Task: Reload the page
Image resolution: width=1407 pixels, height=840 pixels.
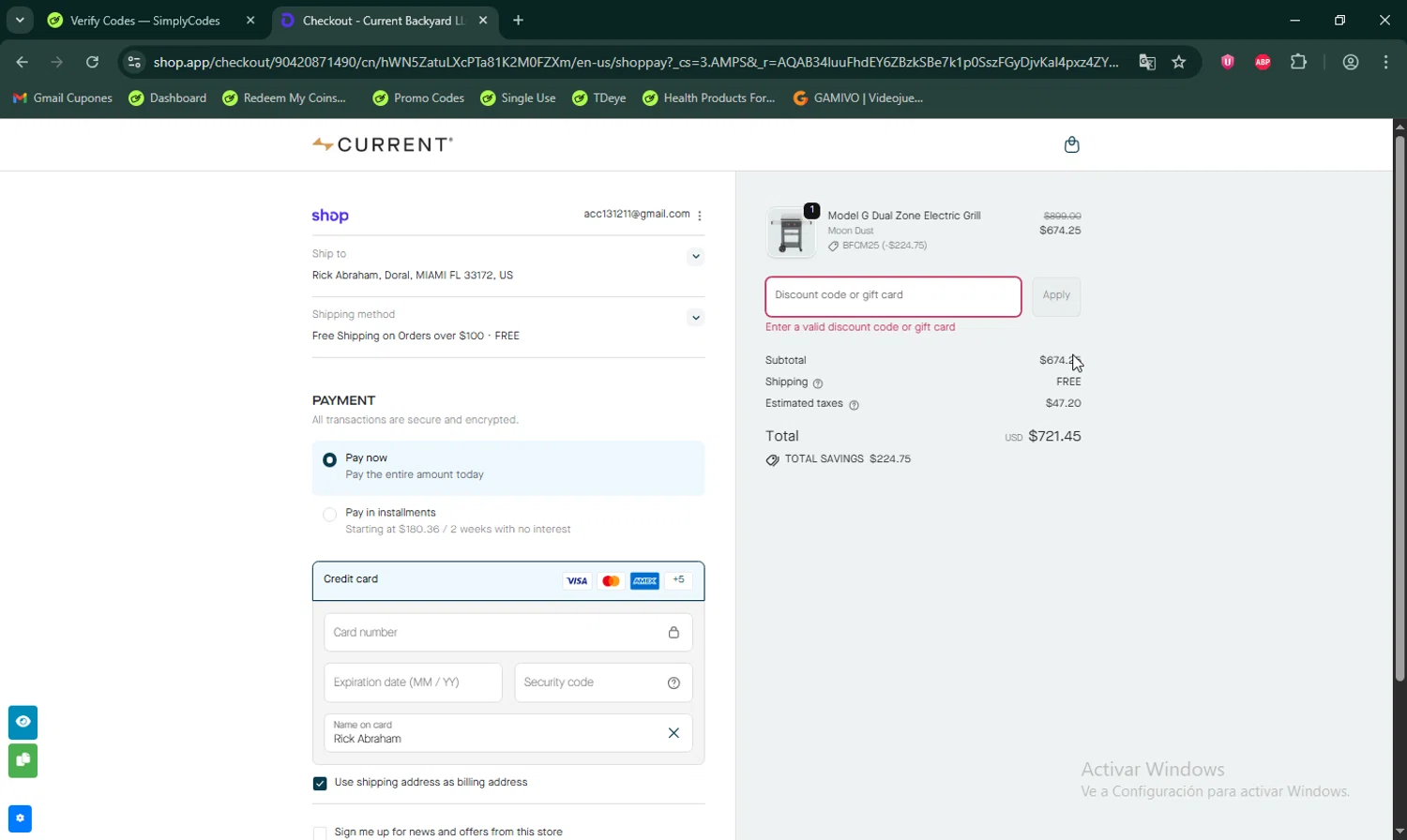Action: 92,62
